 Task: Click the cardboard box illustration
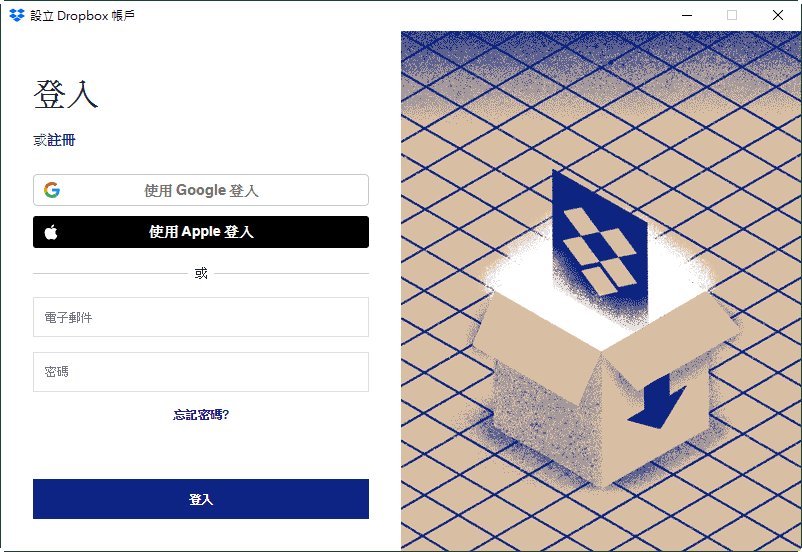[x=604, y=389]
